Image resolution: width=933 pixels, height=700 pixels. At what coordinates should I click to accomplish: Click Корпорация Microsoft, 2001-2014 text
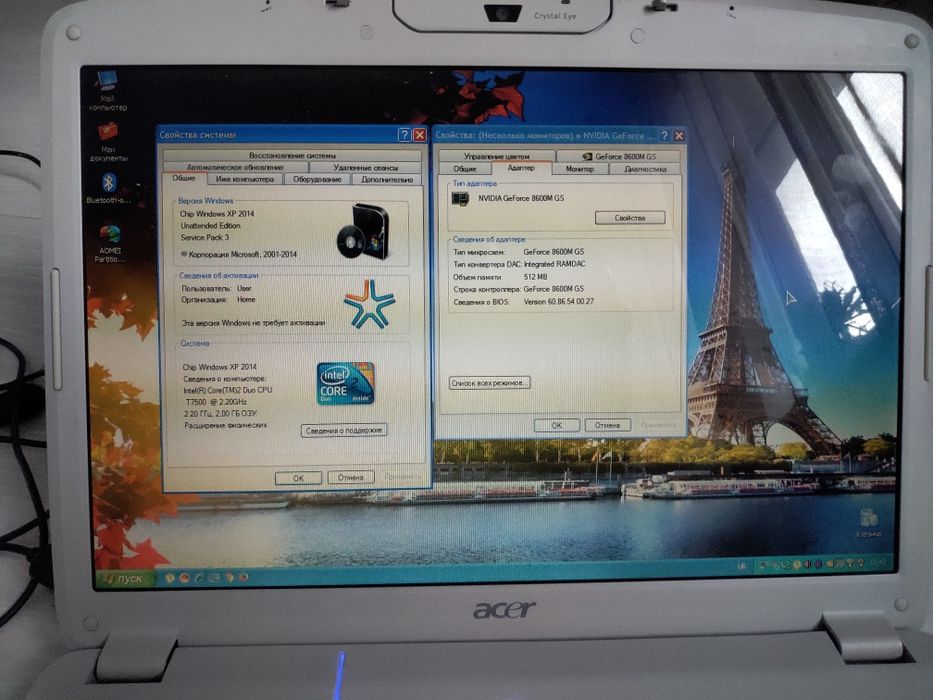pyautogui.click(x=239, y=254)
